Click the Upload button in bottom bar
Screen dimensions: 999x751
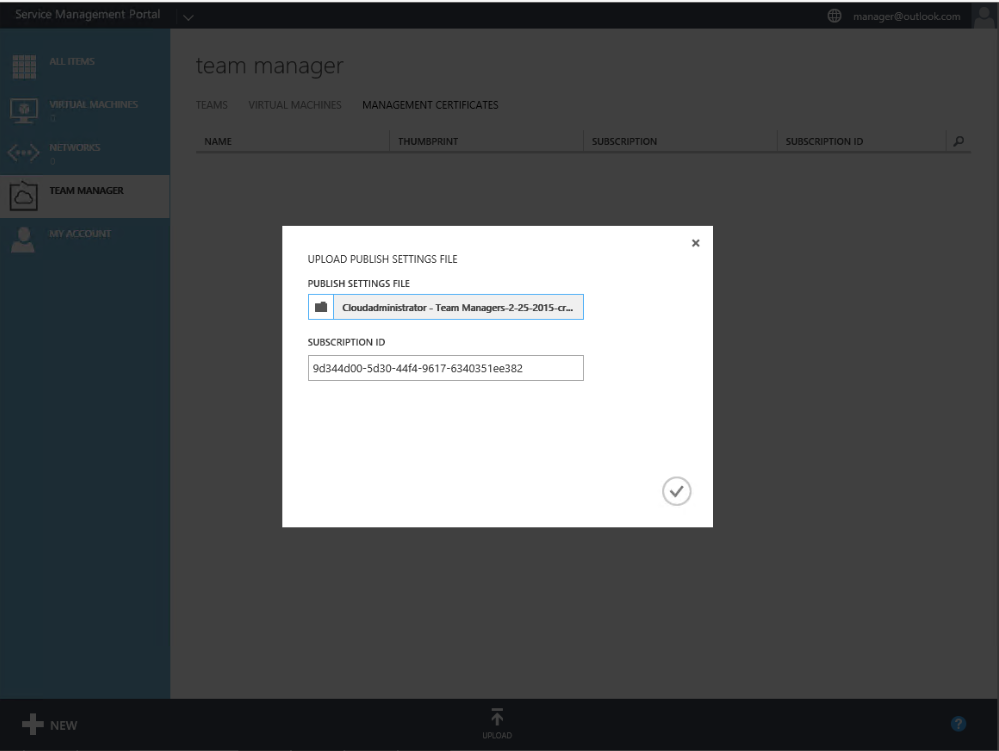pos(496,722)
